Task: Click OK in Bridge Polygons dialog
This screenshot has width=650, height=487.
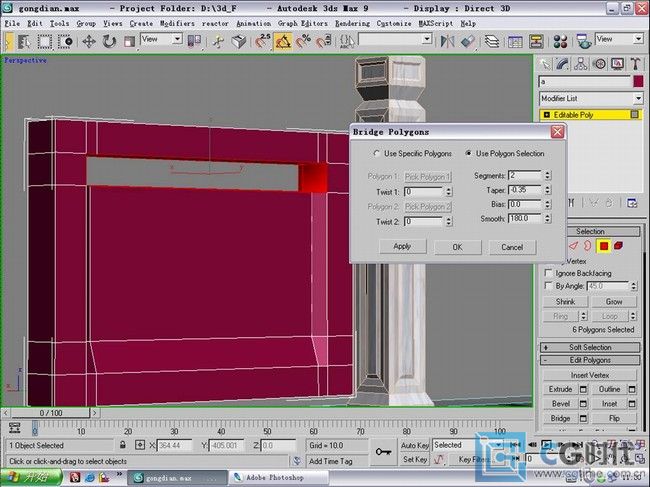Action: pos(457,247)
